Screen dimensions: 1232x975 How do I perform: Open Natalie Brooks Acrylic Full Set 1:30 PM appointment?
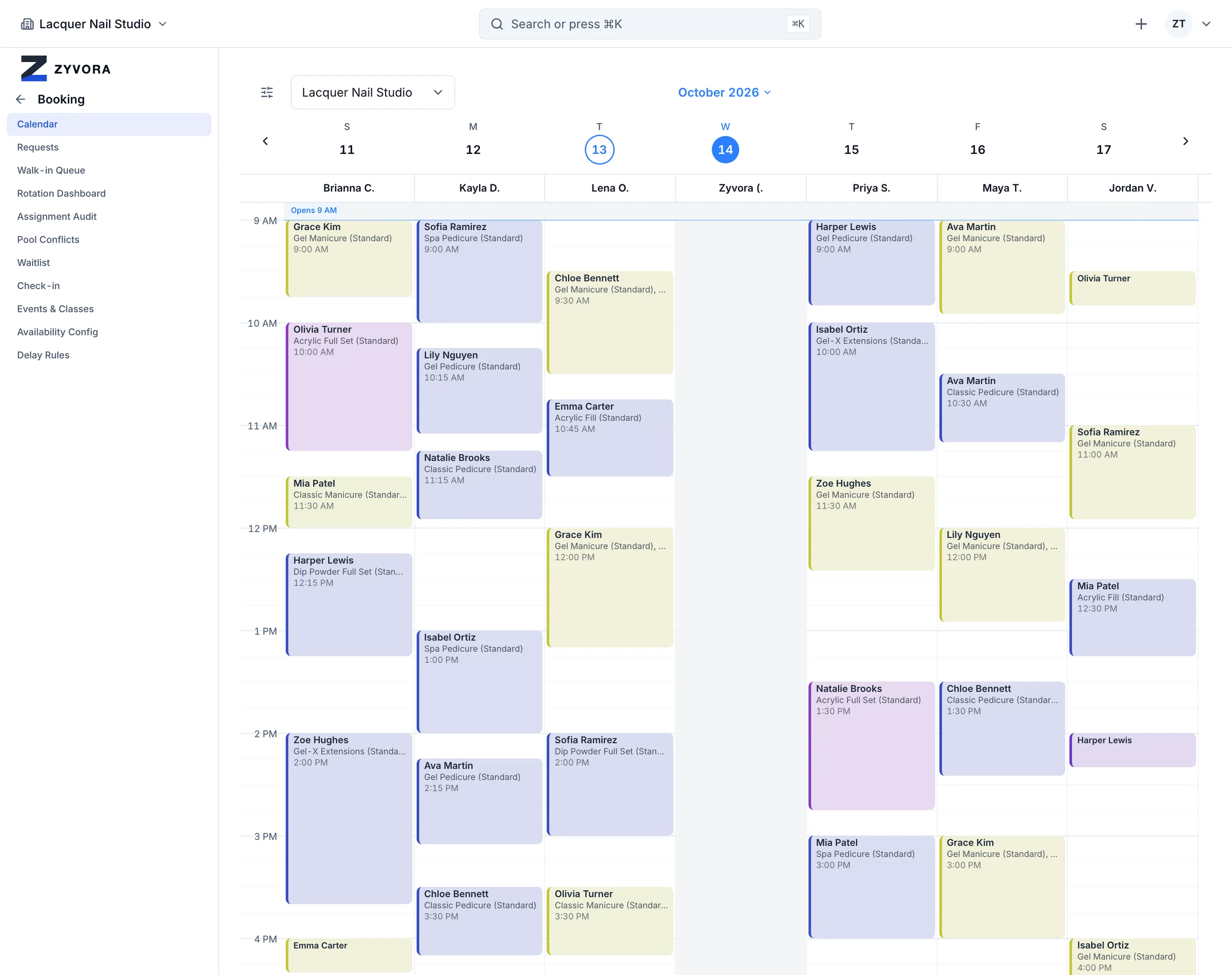(x=872, y=746)
